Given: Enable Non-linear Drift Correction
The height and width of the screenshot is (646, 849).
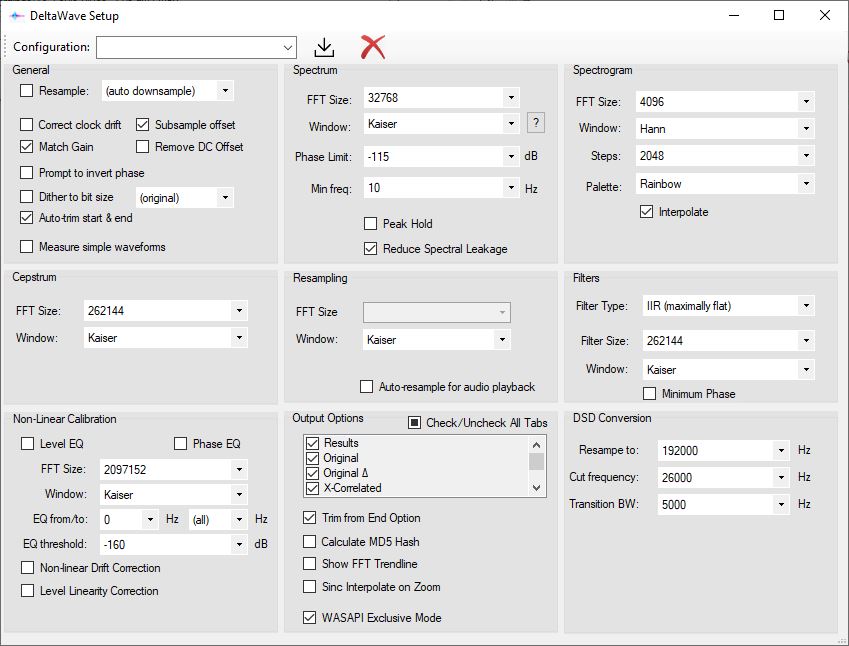Looking at the screenshot, I should pos(27,567).
